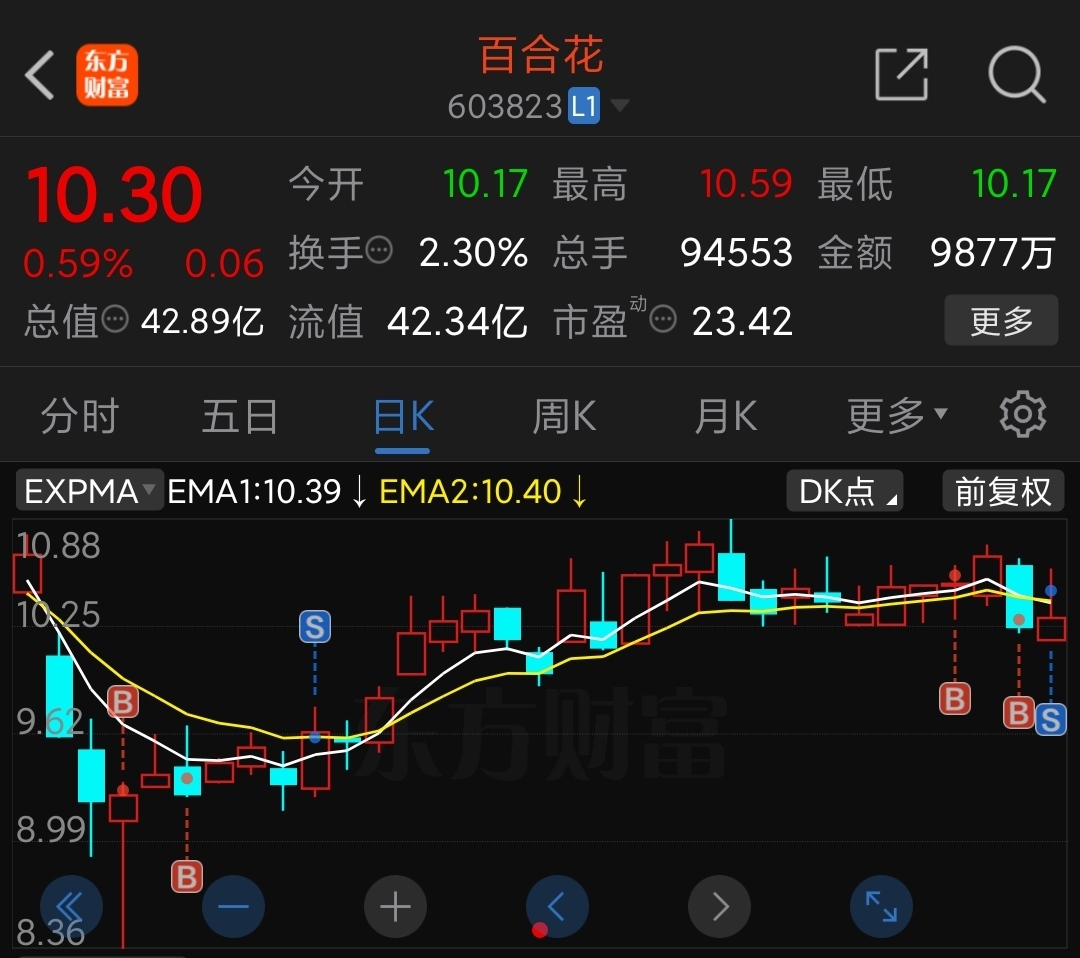Click the 最高 value 10.59
Viewport: 1080px width, 958px height.
[x=746, y=184]
